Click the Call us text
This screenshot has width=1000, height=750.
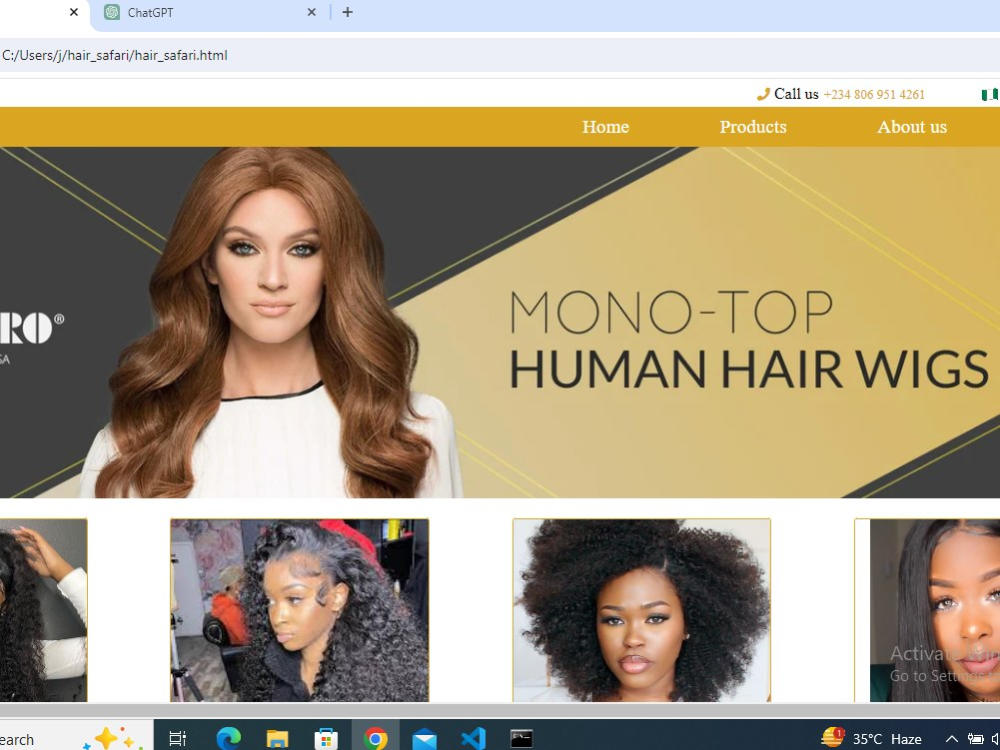[796, 94]
